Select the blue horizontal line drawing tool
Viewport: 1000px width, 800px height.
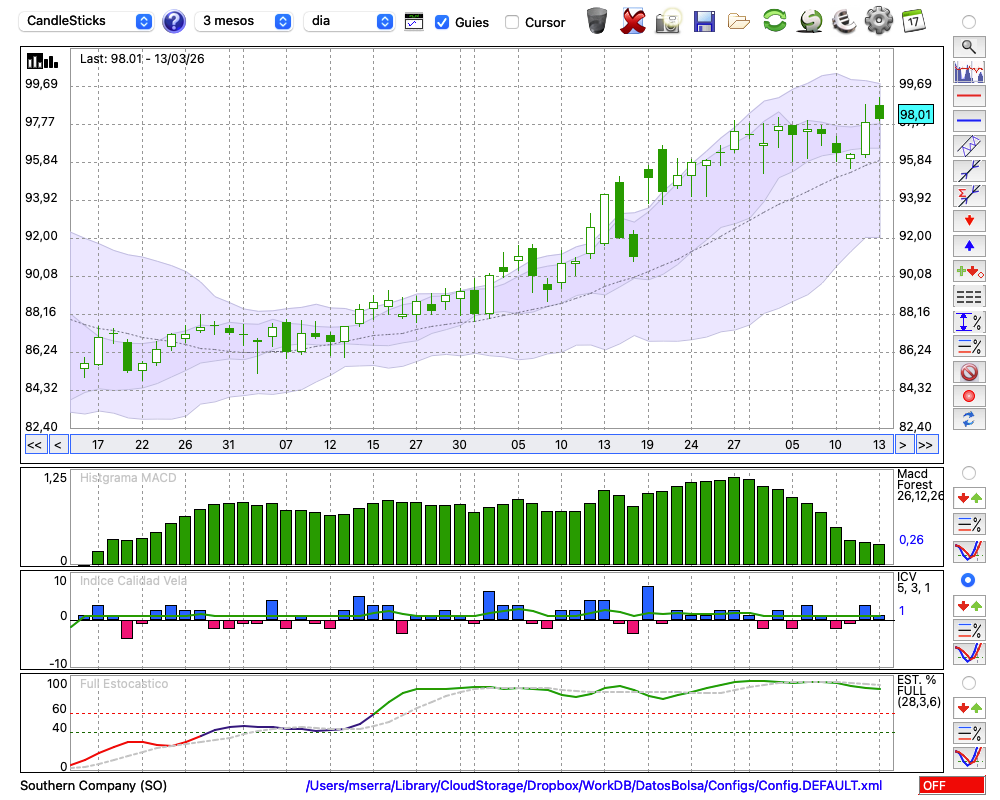tap(968, 120)
